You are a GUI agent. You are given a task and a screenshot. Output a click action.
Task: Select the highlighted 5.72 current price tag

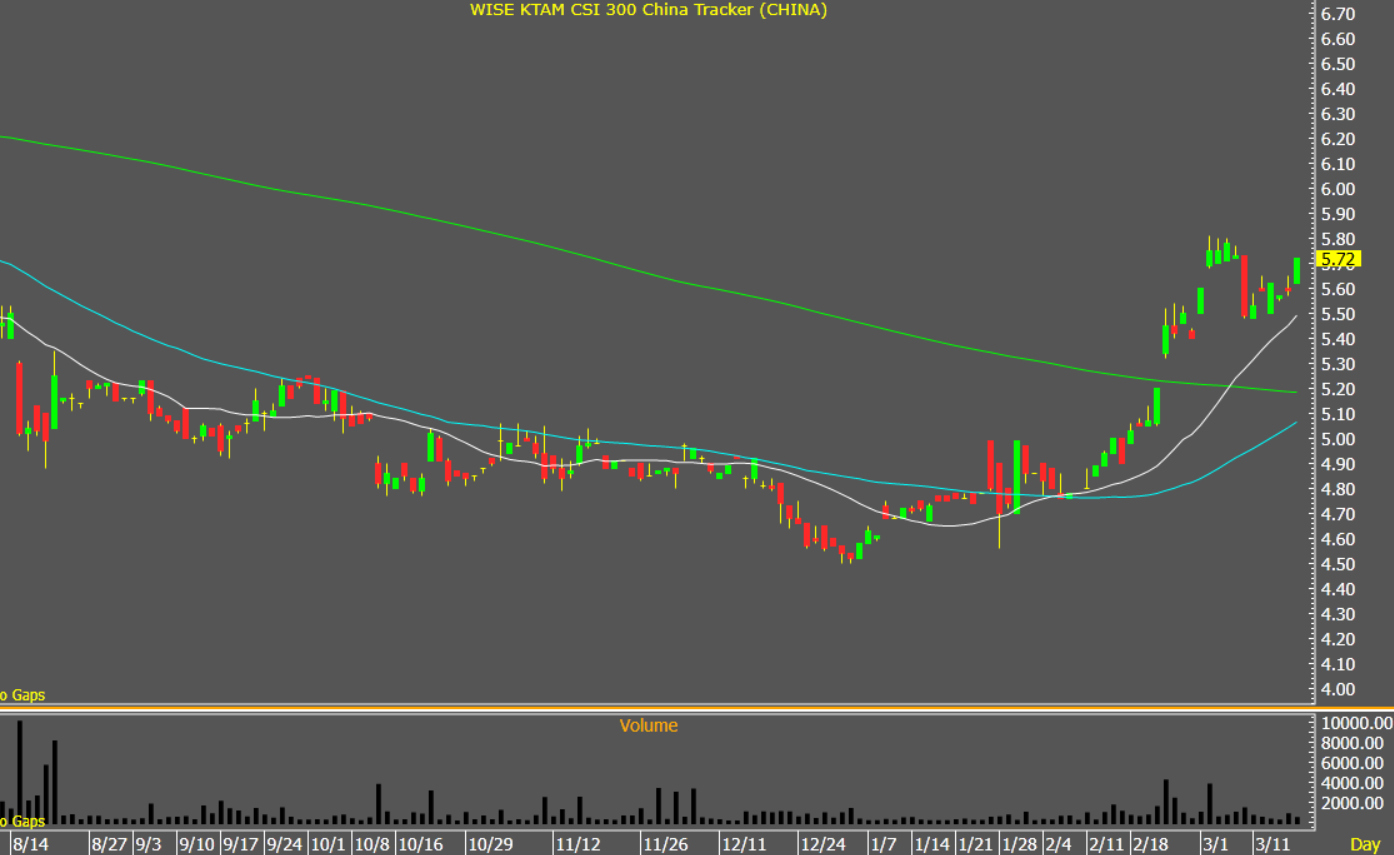[x=1338, y=261]
